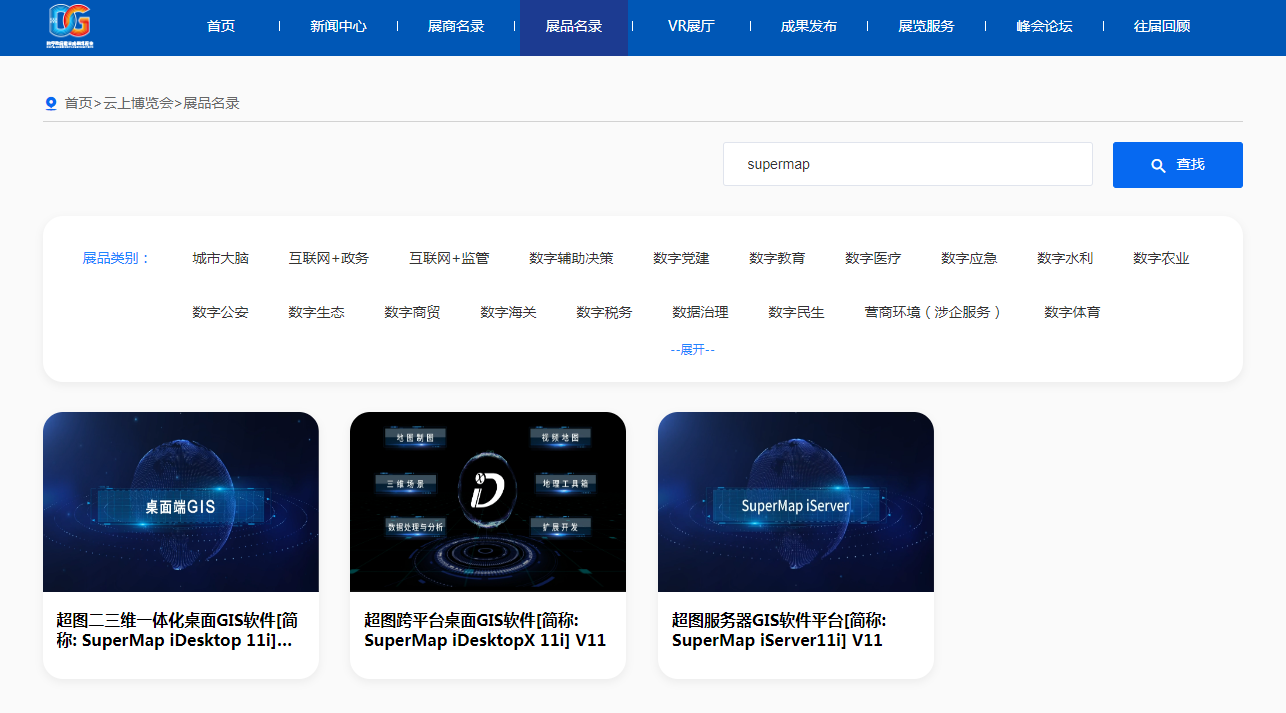1286x713 pixels.
Task: Open the SuperMap iServer product thumbnail
Action: (x=796, y=502)
